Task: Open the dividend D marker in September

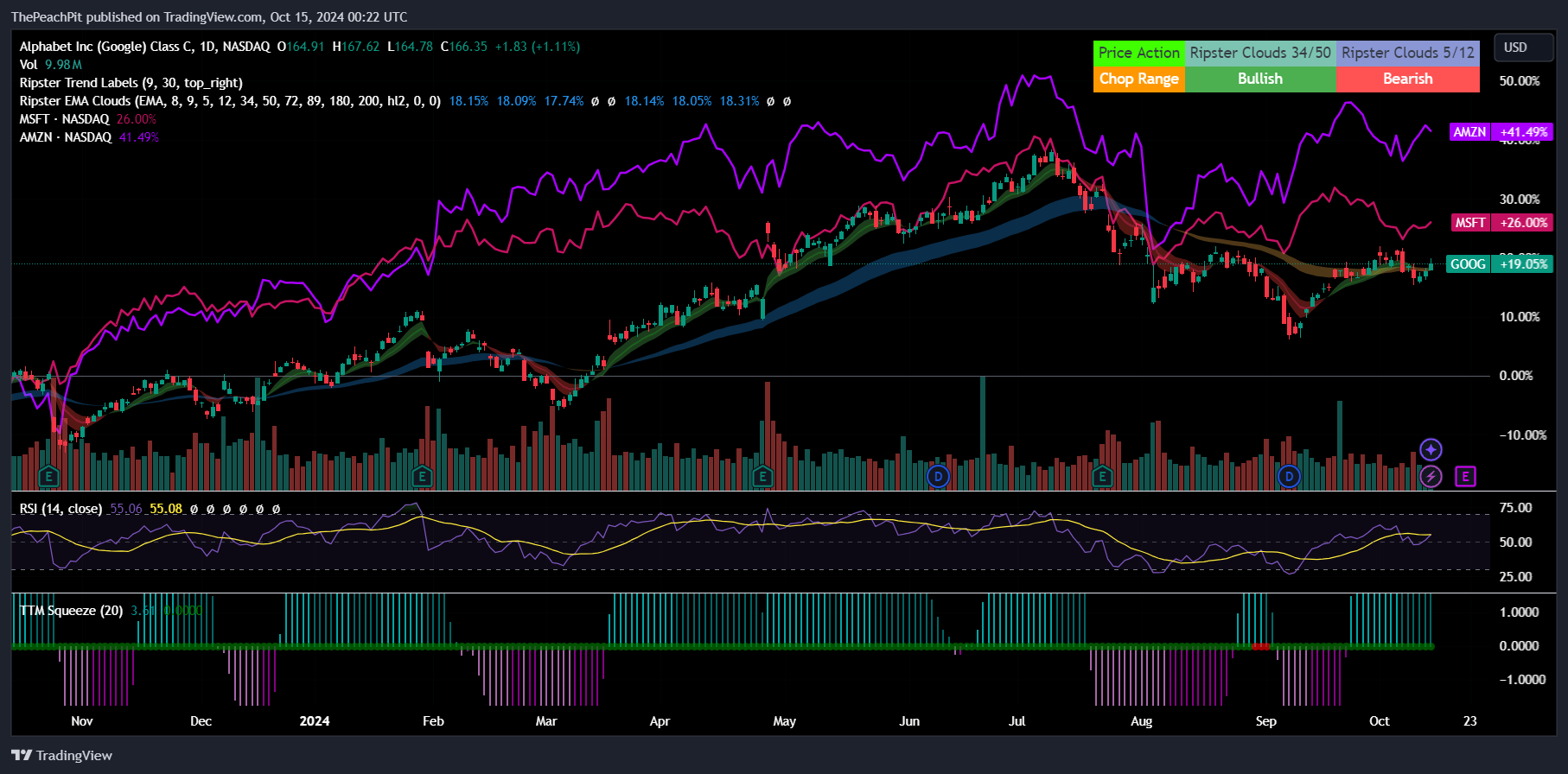Action: [1289, 476]
